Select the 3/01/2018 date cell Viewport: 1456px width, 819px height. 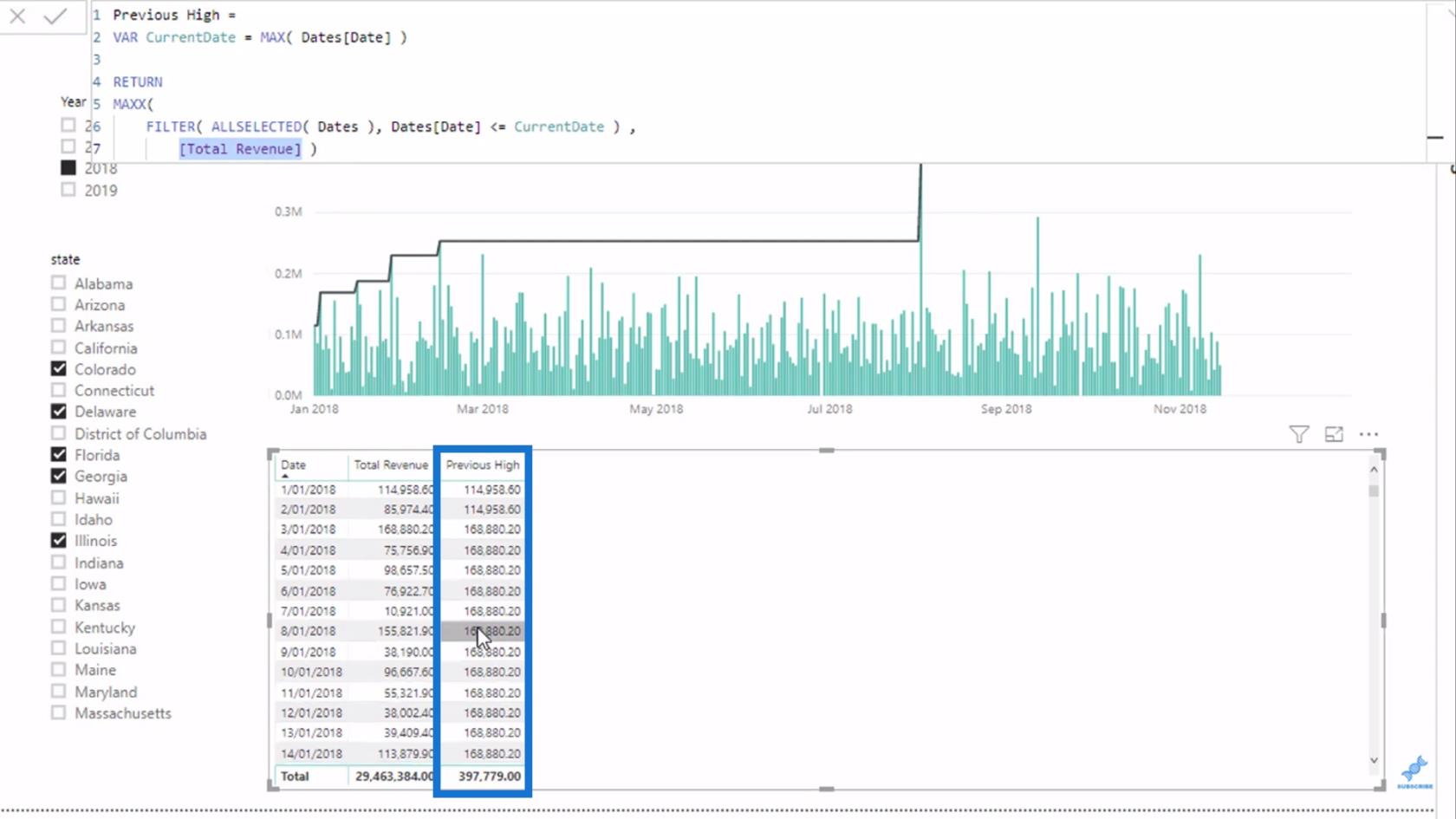(308, 530)
